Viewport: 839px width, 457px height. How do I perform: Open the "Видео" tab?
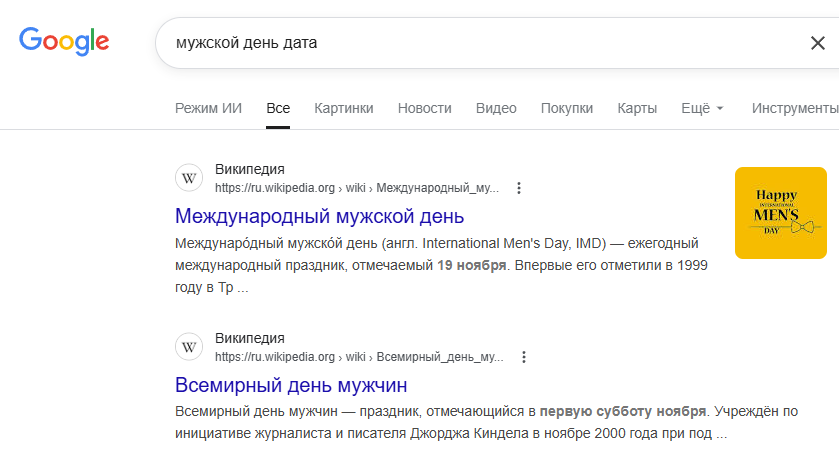pos(496,108)
